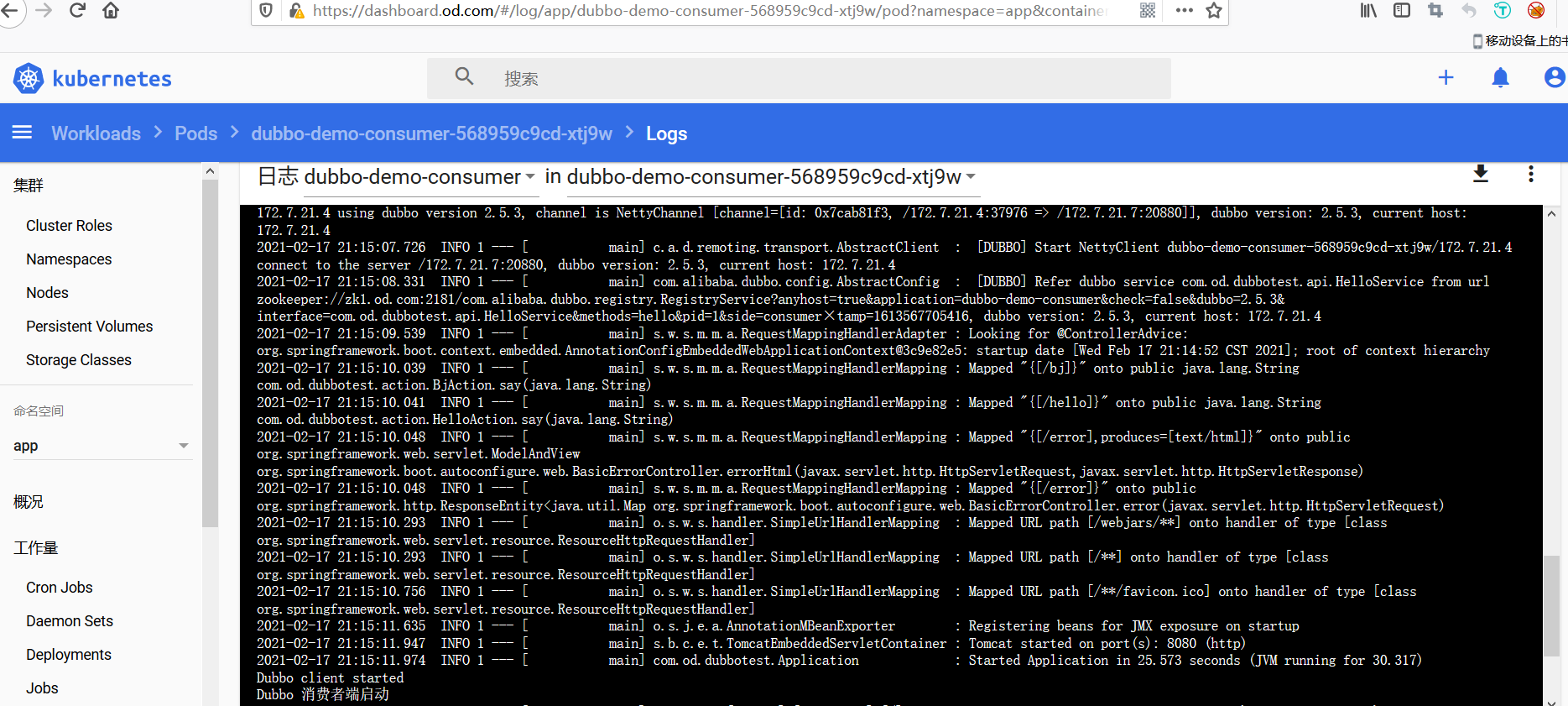The height and width of the screenshot is (706, 1568).
Task: Click the 集群 section heading
Action: [29, 186]
